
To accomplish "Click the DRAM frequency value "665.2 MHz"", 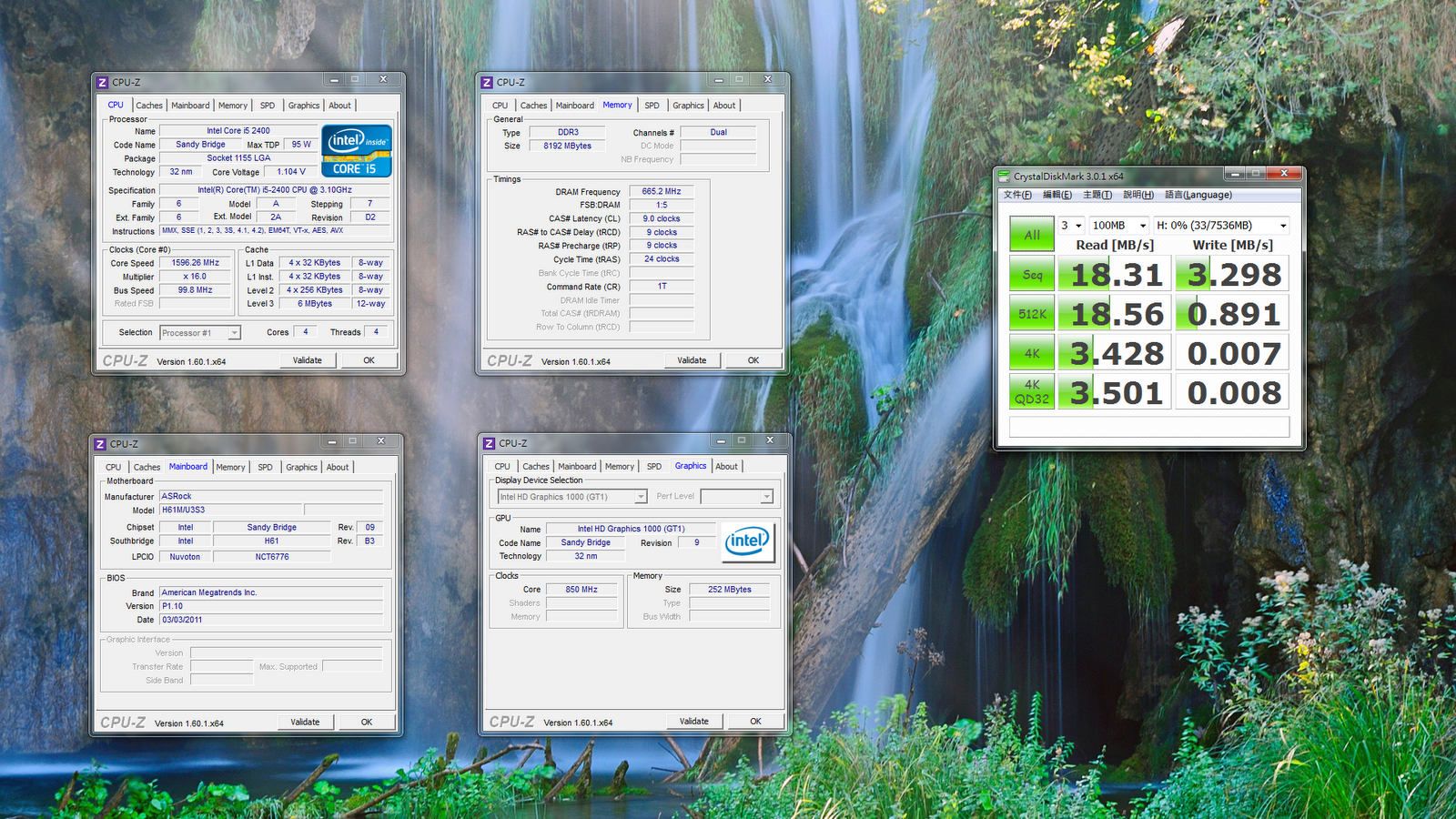I will 662,192.
